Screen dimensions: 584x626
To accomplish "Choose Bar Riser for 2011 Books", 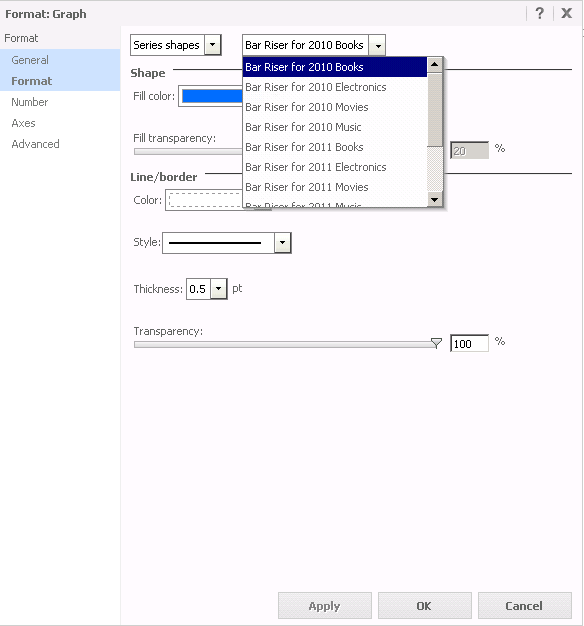I will click(x=335, y=147).
